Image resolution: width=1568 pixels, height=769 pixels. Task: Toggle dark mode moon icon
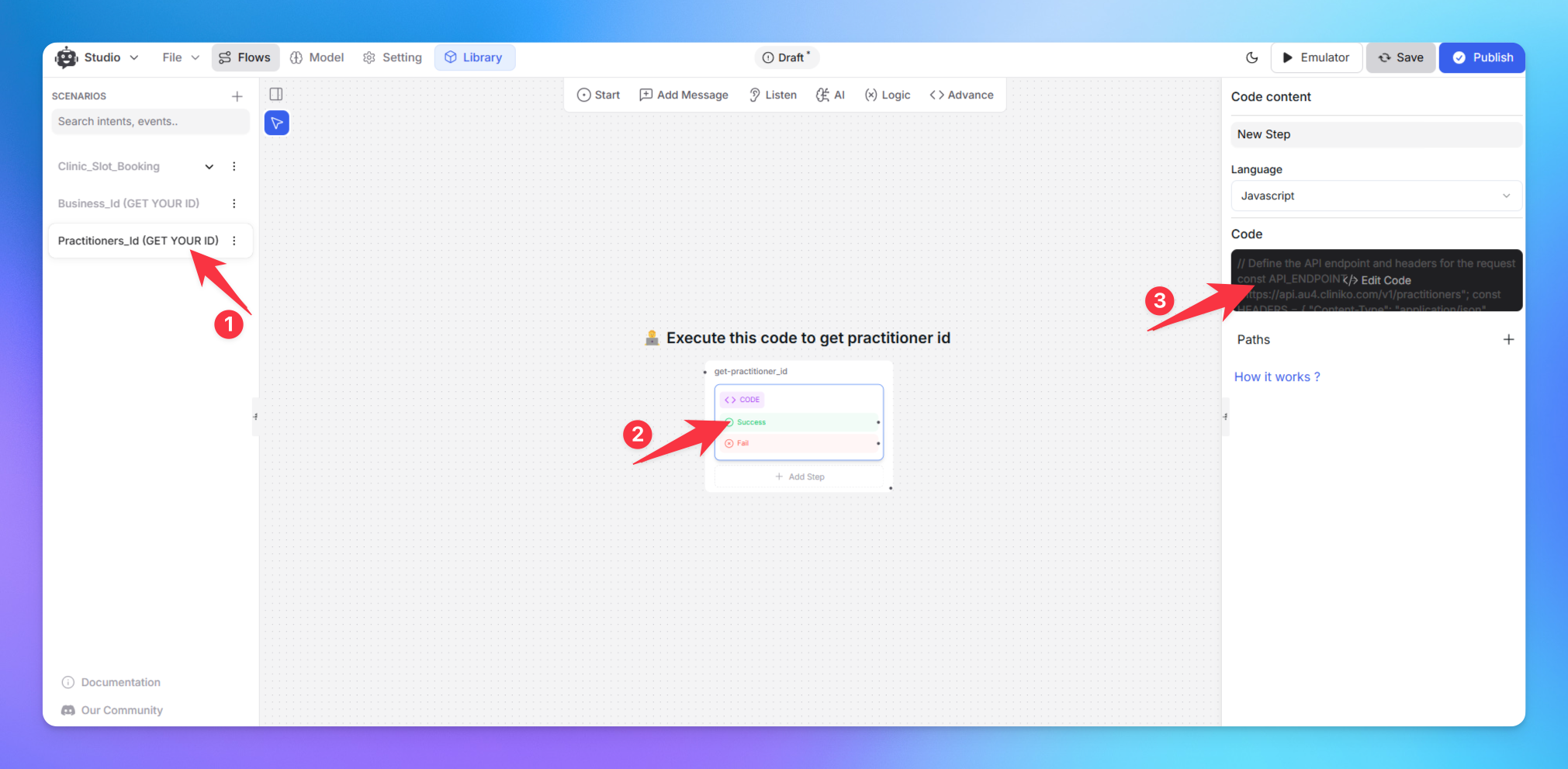[x=1251, y=57]
